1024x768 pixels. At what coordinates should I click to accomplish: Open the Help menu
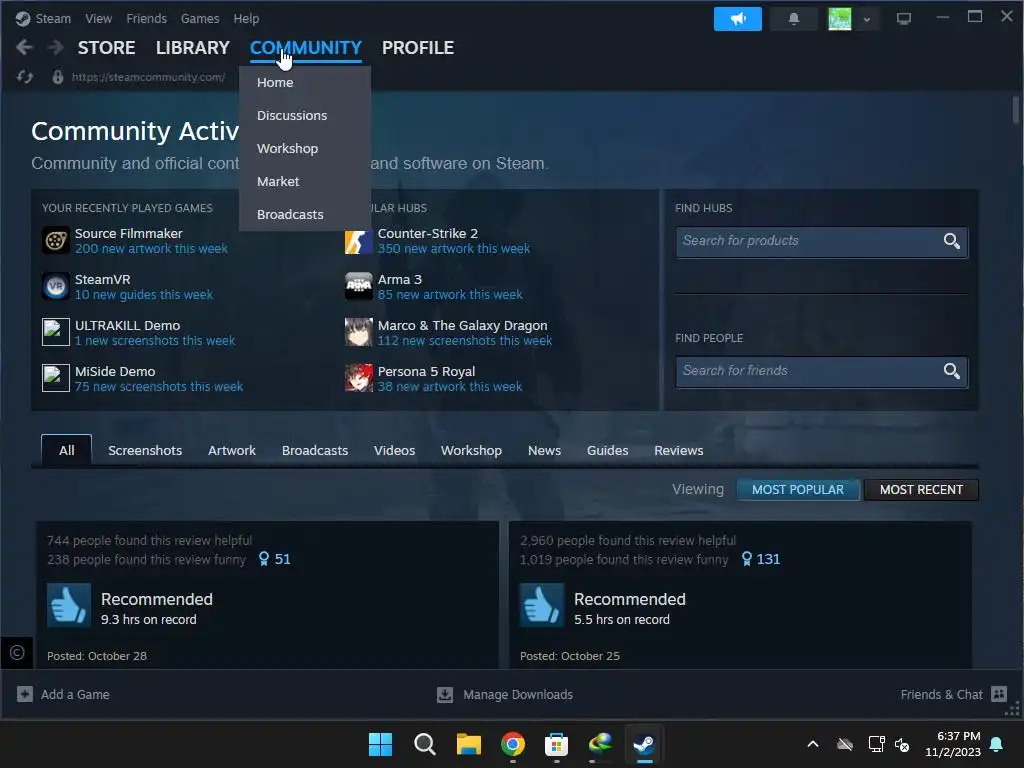[x=246, y=18]
